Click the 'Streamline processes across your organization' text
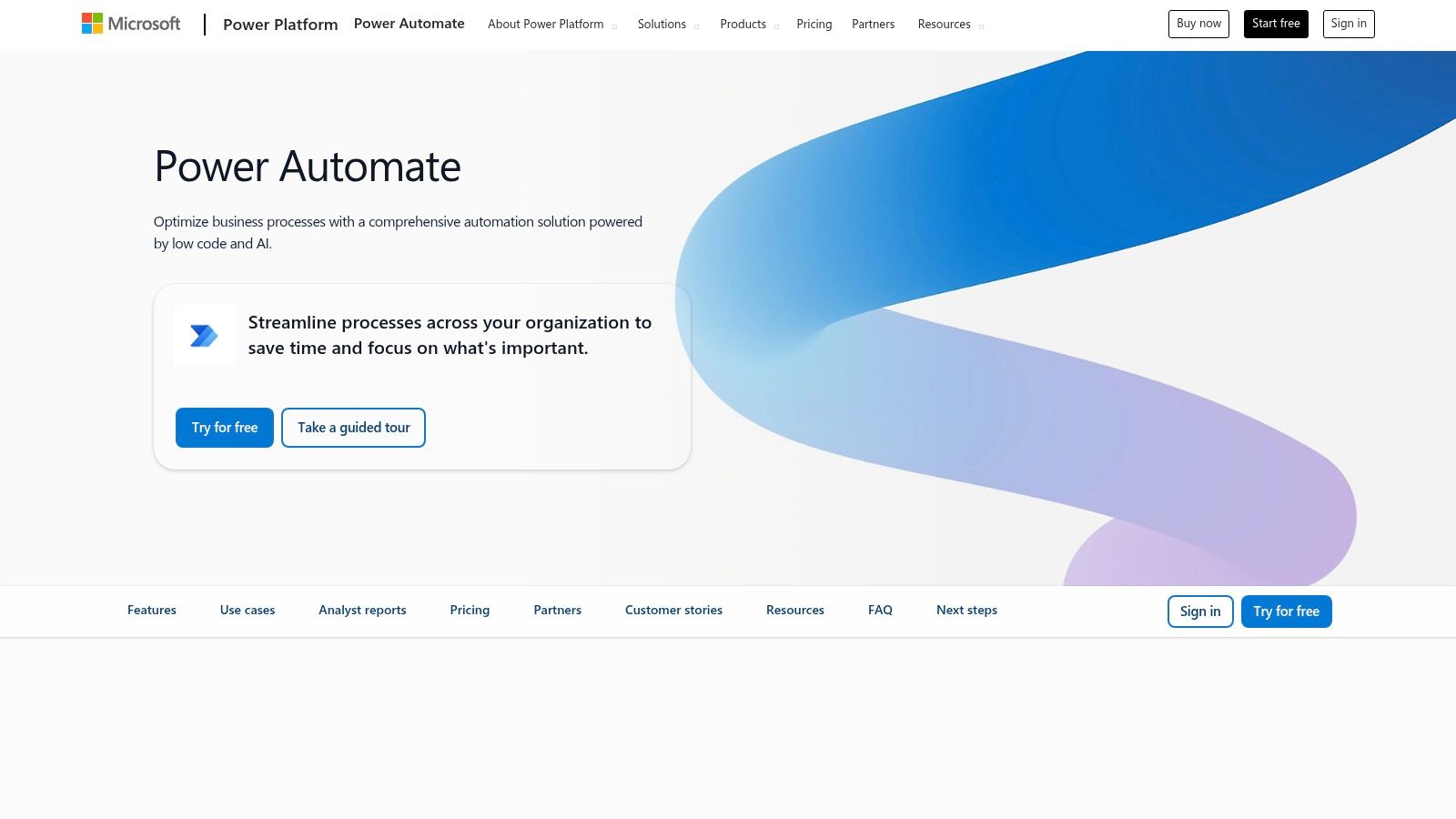This screenshot has height=819, width=1456. 450,335
